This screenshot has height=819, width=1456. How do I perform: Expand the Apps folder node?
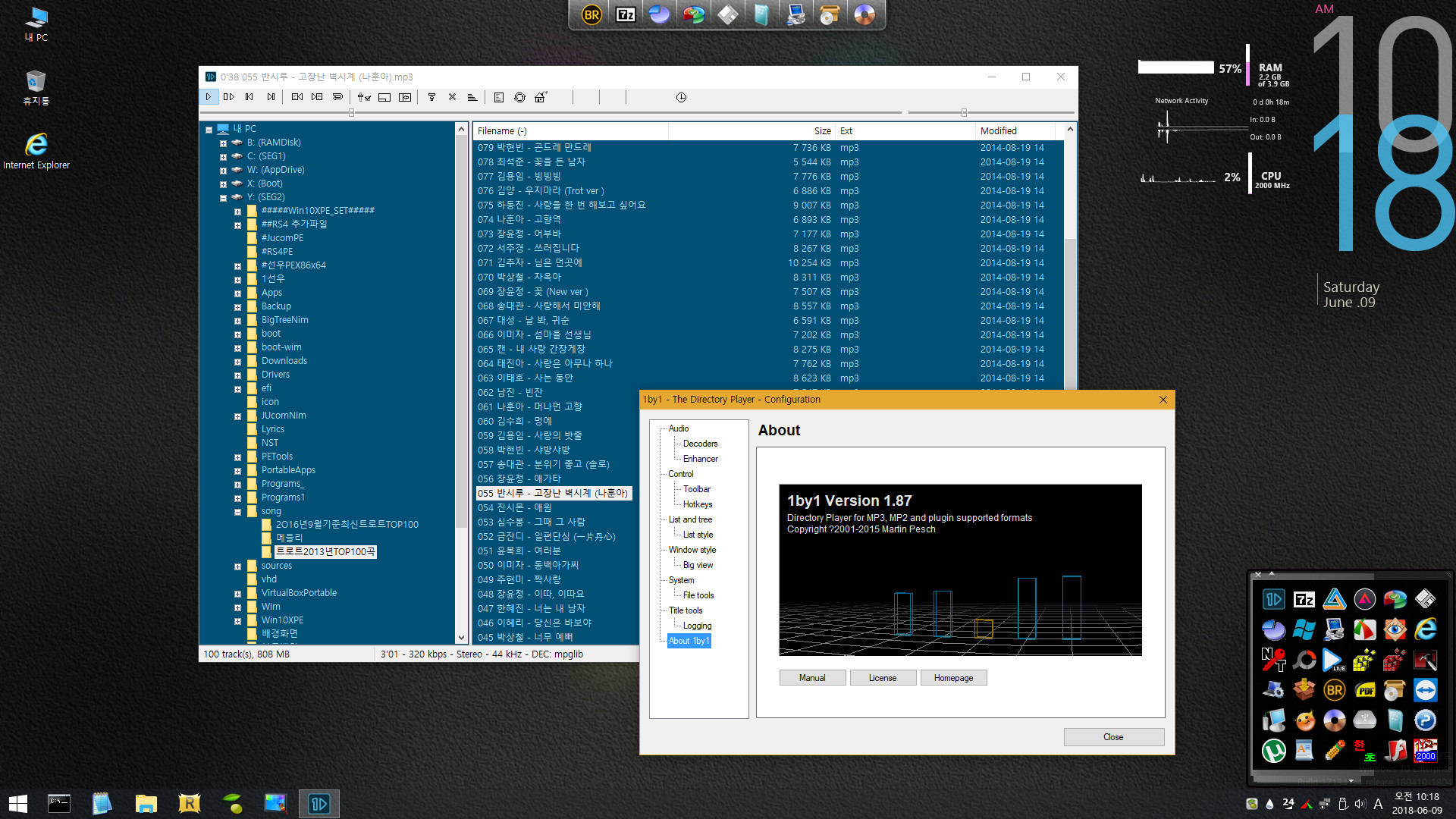click(237, 293)
